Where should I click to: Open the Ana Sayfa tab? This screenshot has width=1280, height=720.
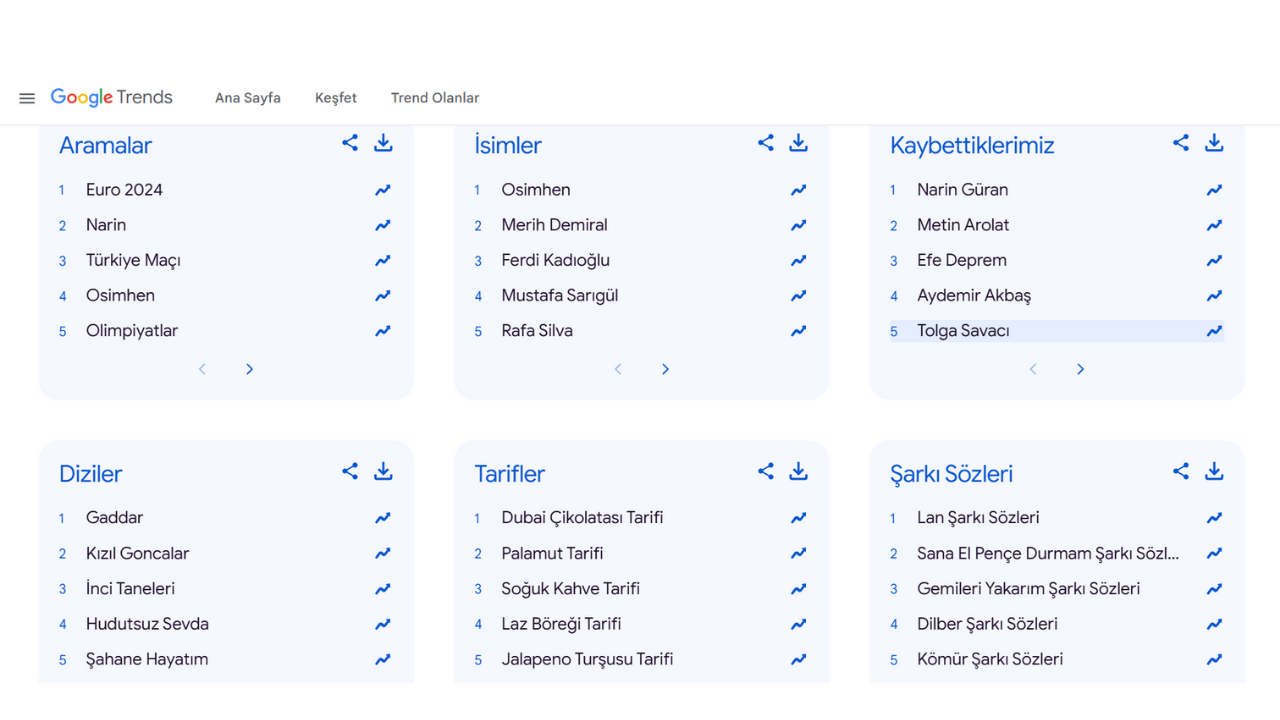coord(248,98)
